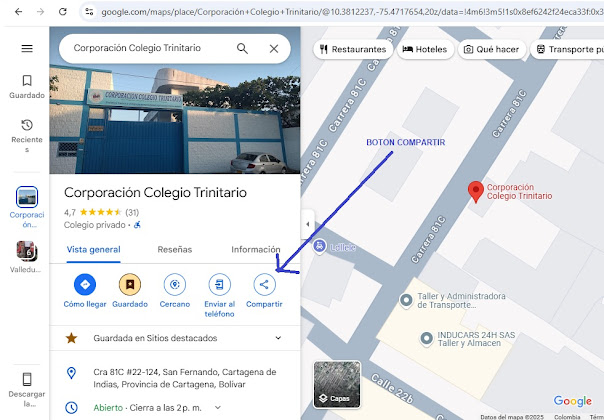Click the Google logo on map
The height and width of the screenshot is (420, 604).
[x=573, y=401]
